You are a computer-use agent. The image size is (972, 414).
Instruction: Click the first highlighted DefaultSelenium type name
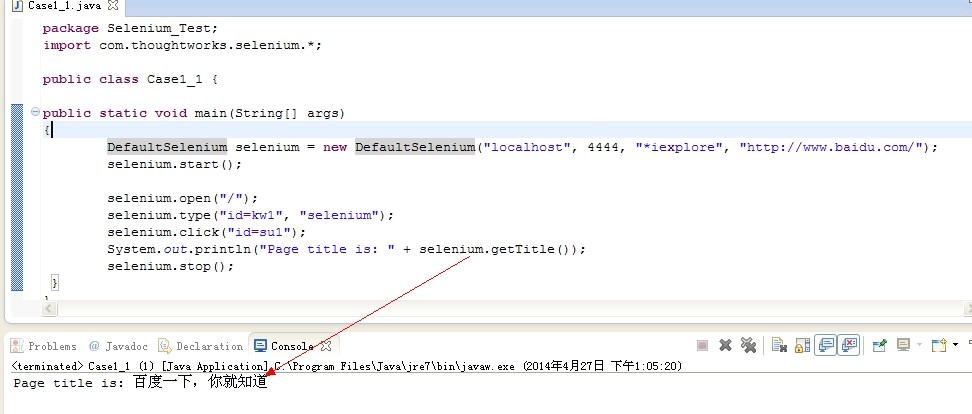click(x=167, y=148)
